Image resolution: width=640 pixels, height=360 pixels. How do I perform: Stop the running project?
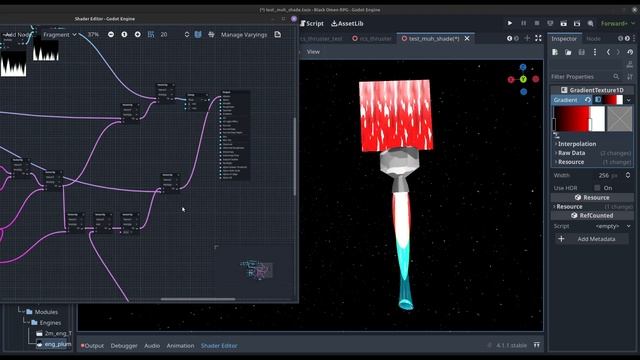tap(537, 24)
